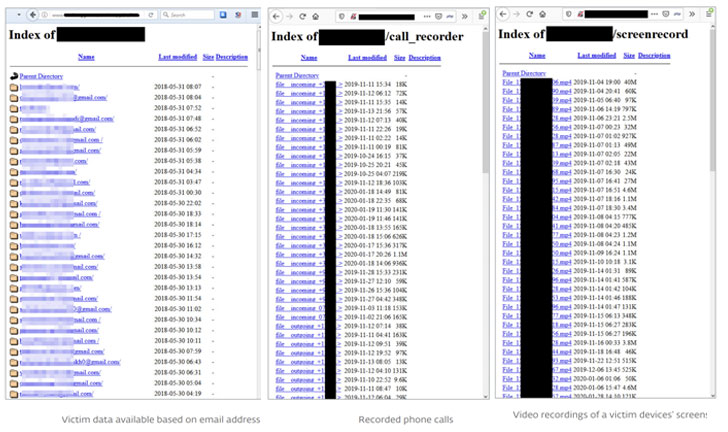728x432 pixels.
Task: Open history dropdown arrow in left browser window
Action: click(x=19, y=15)
